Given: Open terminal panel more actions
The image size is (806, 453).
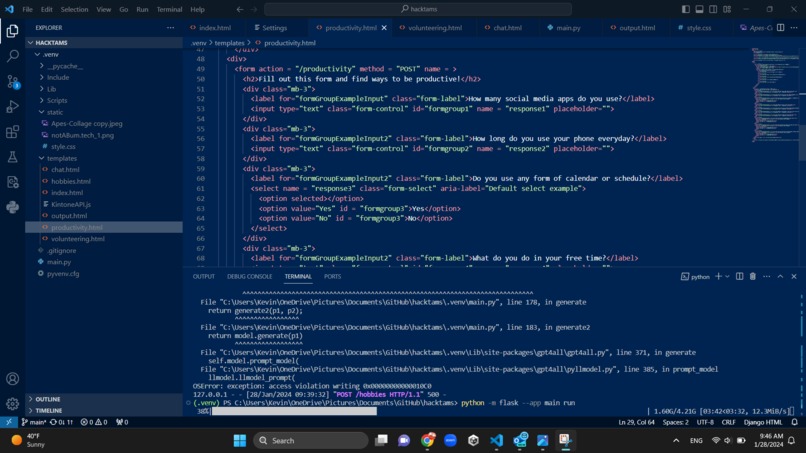Looking at the screenshot, I should [x=766, y=277].
